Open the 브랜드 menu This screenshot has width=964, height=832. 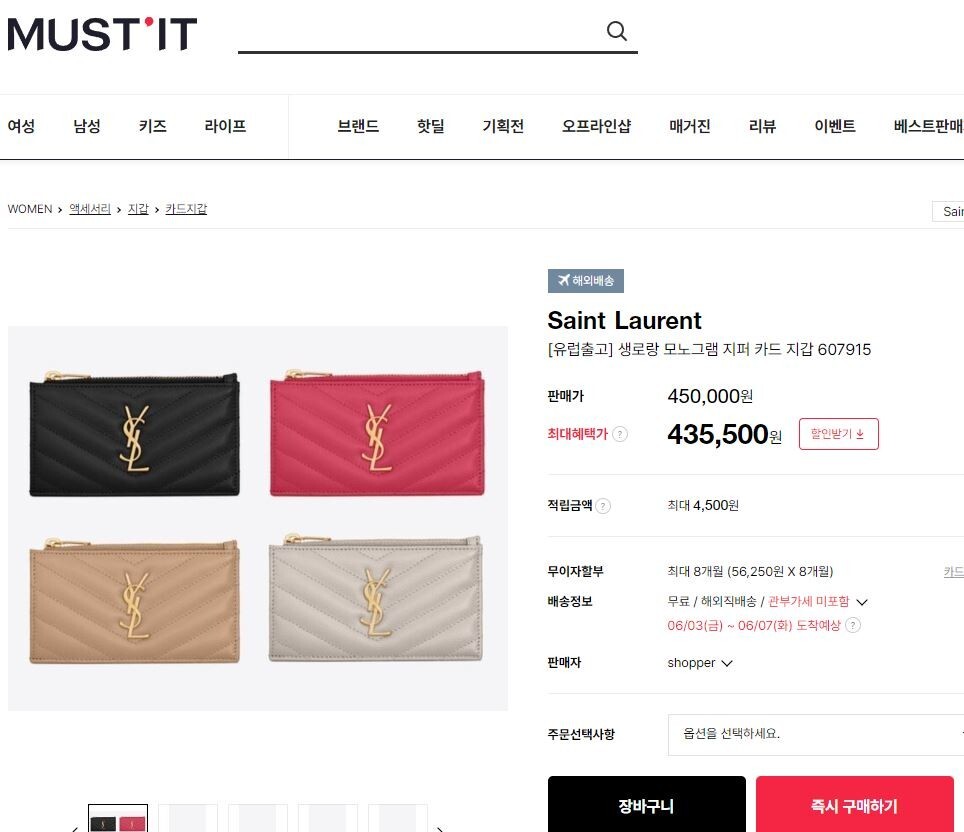click(x=358, y=126)
